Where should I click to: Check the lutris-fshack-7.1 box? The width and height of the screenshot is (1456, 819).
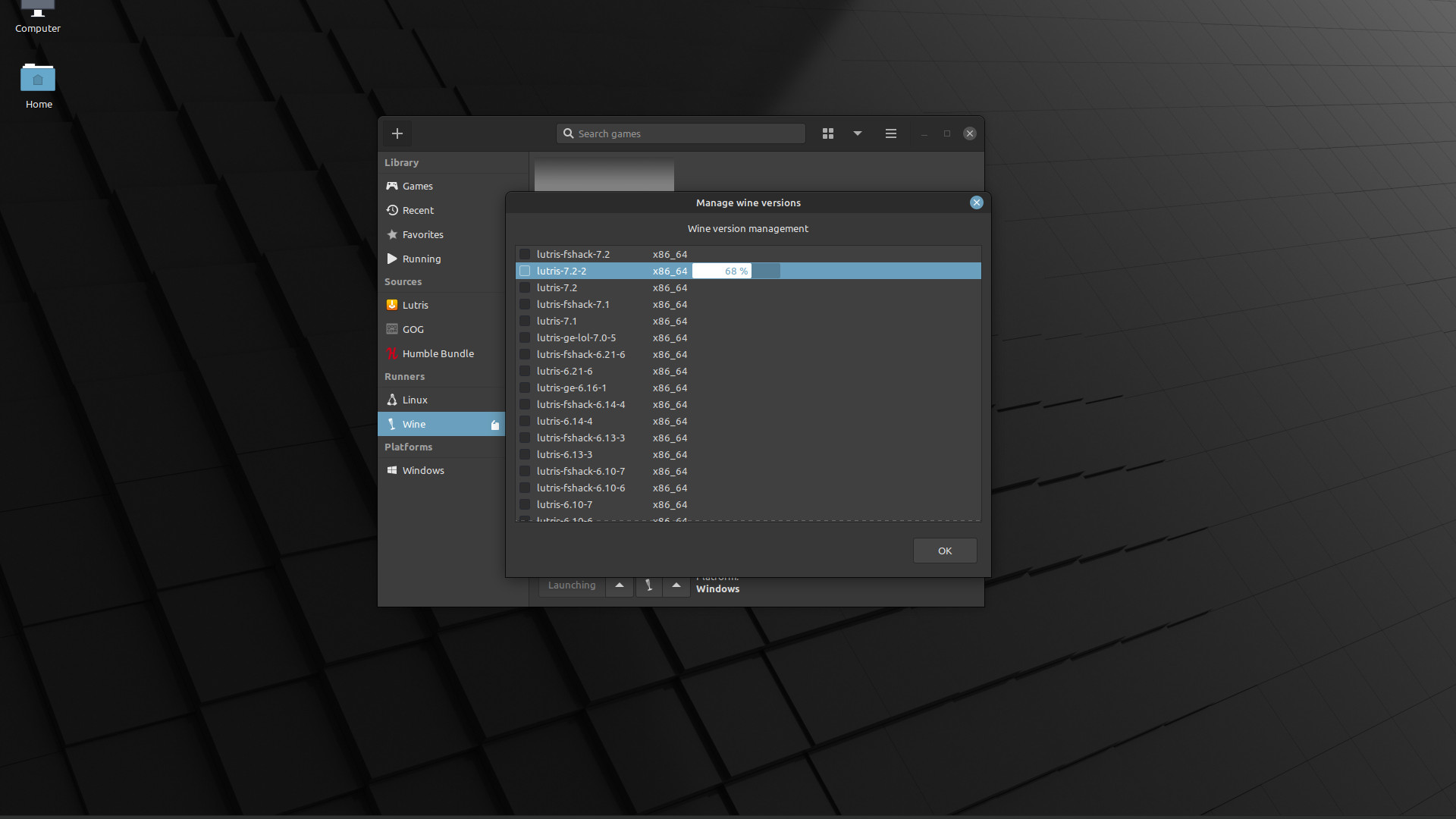525,304
